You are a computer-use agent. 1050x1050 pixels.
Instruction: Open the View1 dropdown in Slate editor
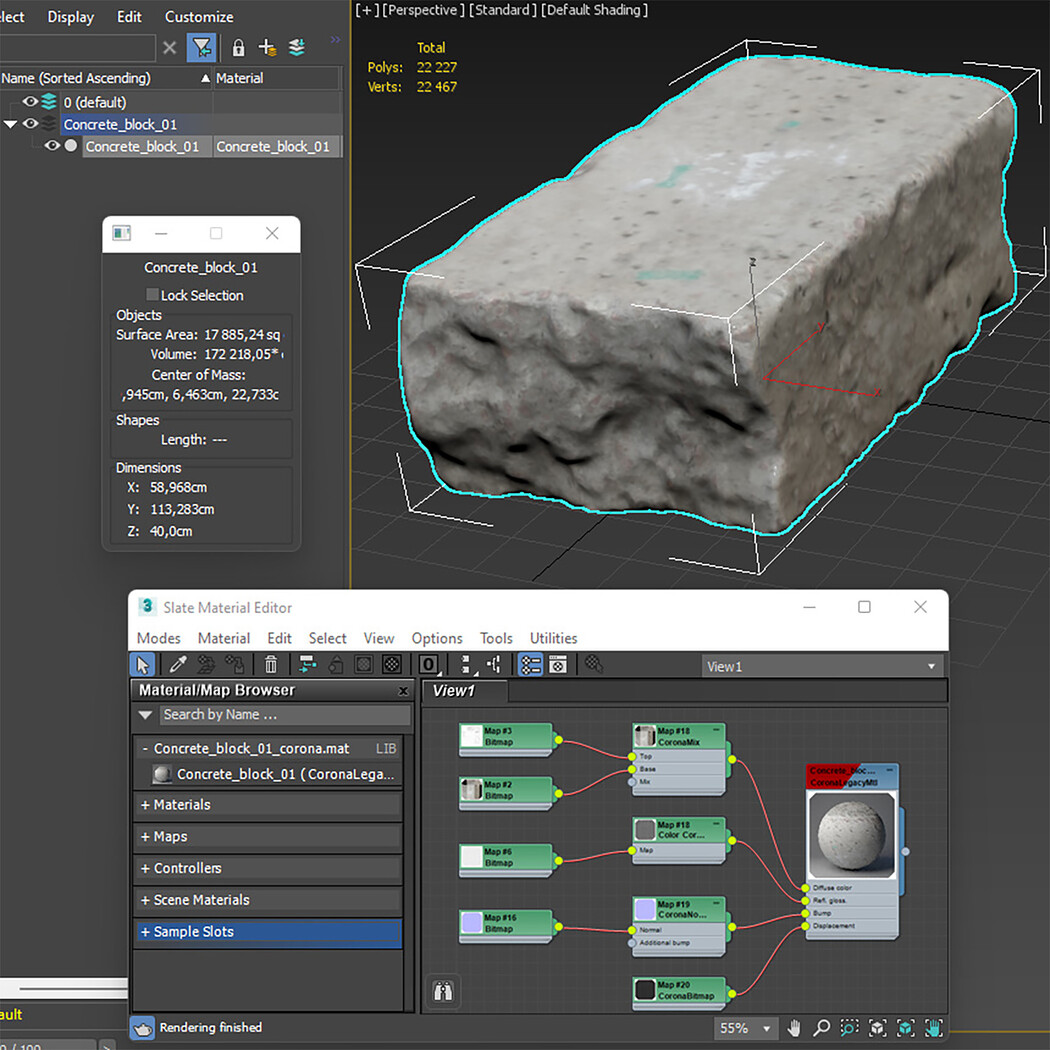pos(822,667)
